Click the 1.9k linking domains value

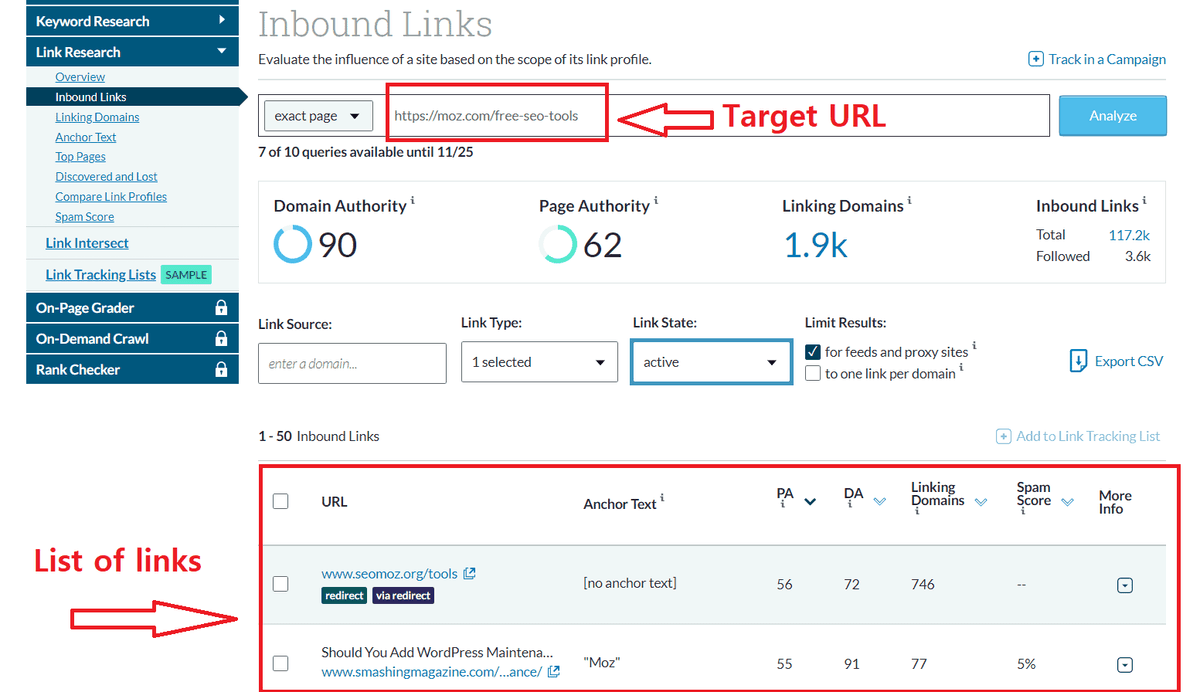coord(815,245)
